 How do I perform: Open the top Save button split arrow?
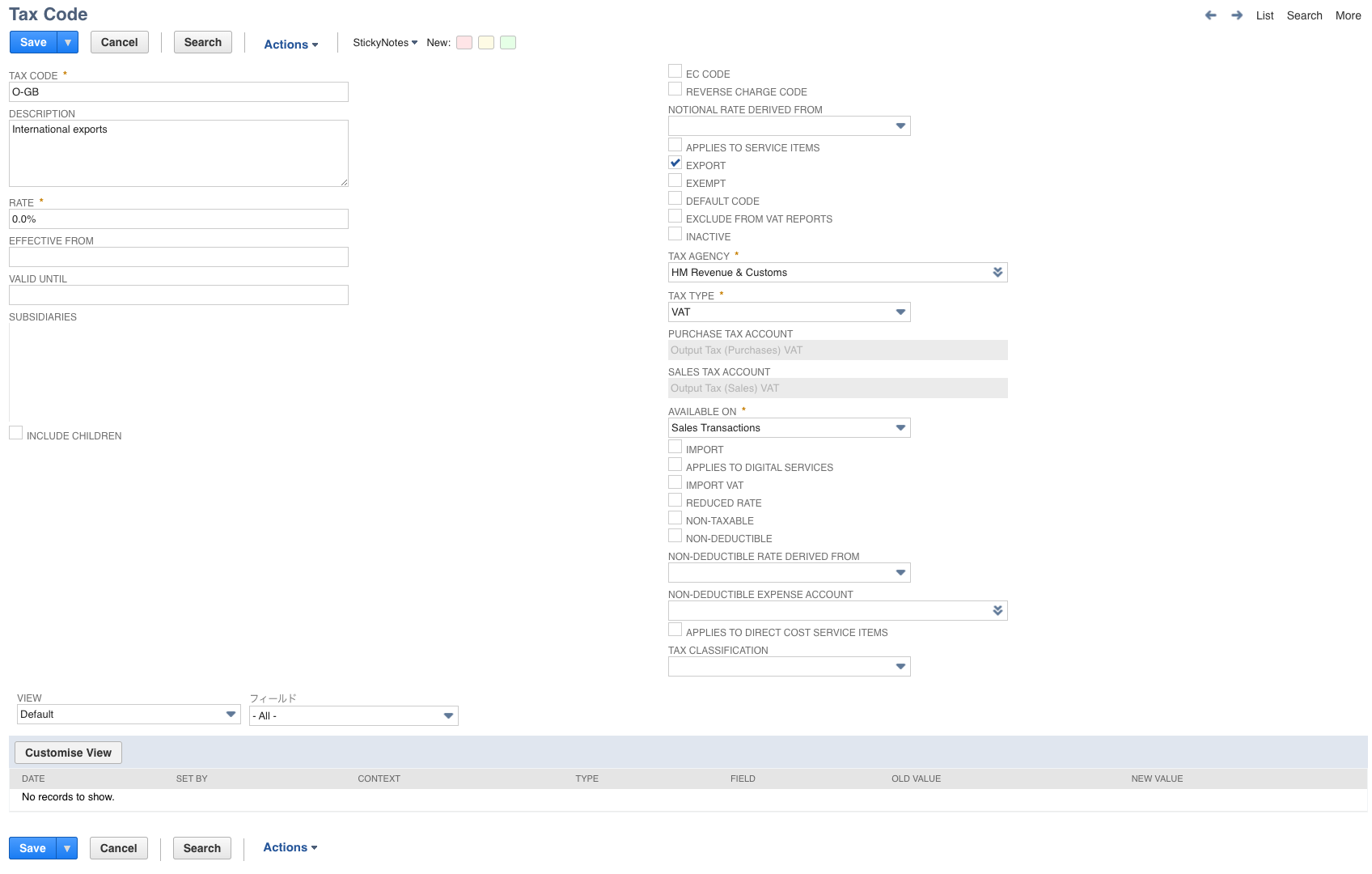click(x=68, y=41)
